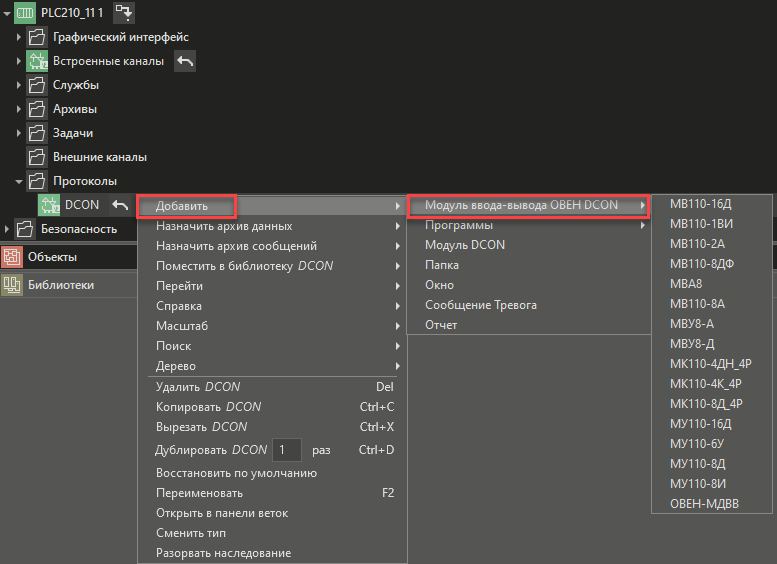Collapse the PLC210_11 tree node

[6, 13]
